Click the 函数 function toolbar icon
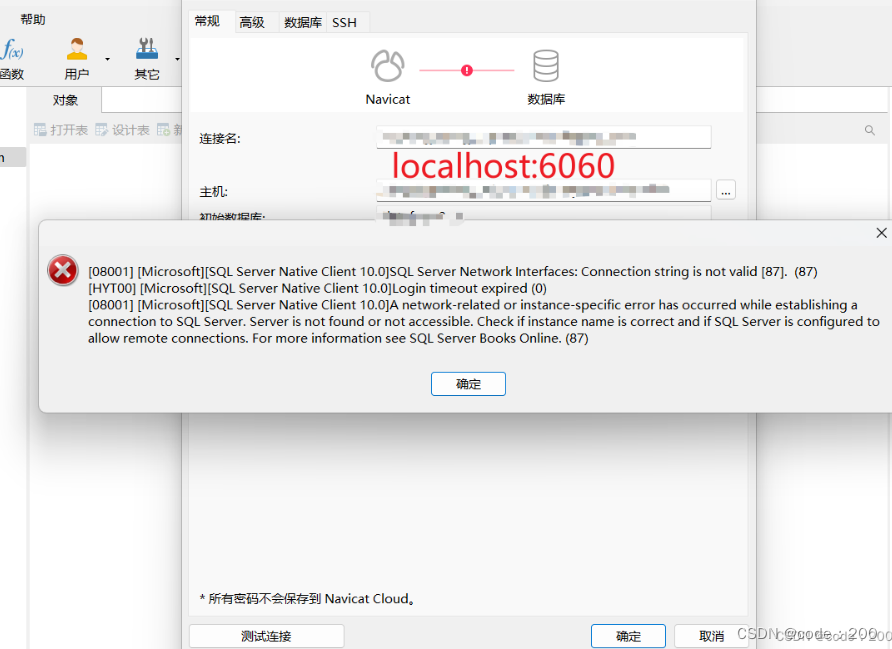892x649 pixels. (x=12, y=59)
